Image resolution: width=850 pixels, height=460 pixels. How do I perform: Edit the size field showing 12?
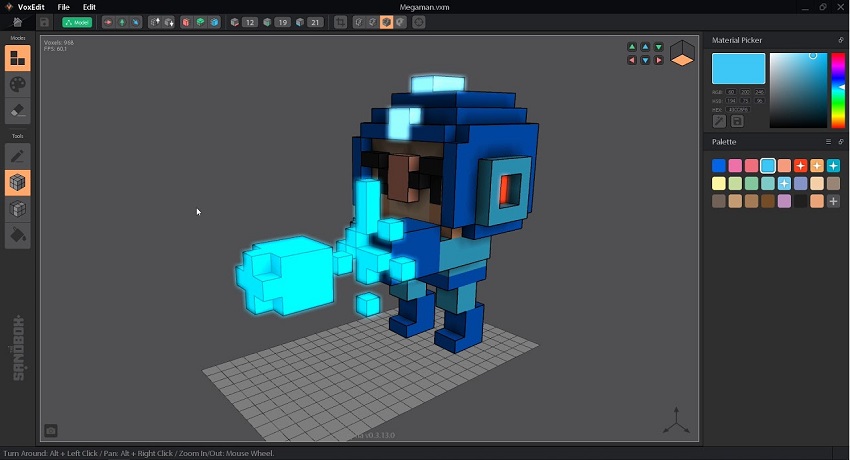249,22
